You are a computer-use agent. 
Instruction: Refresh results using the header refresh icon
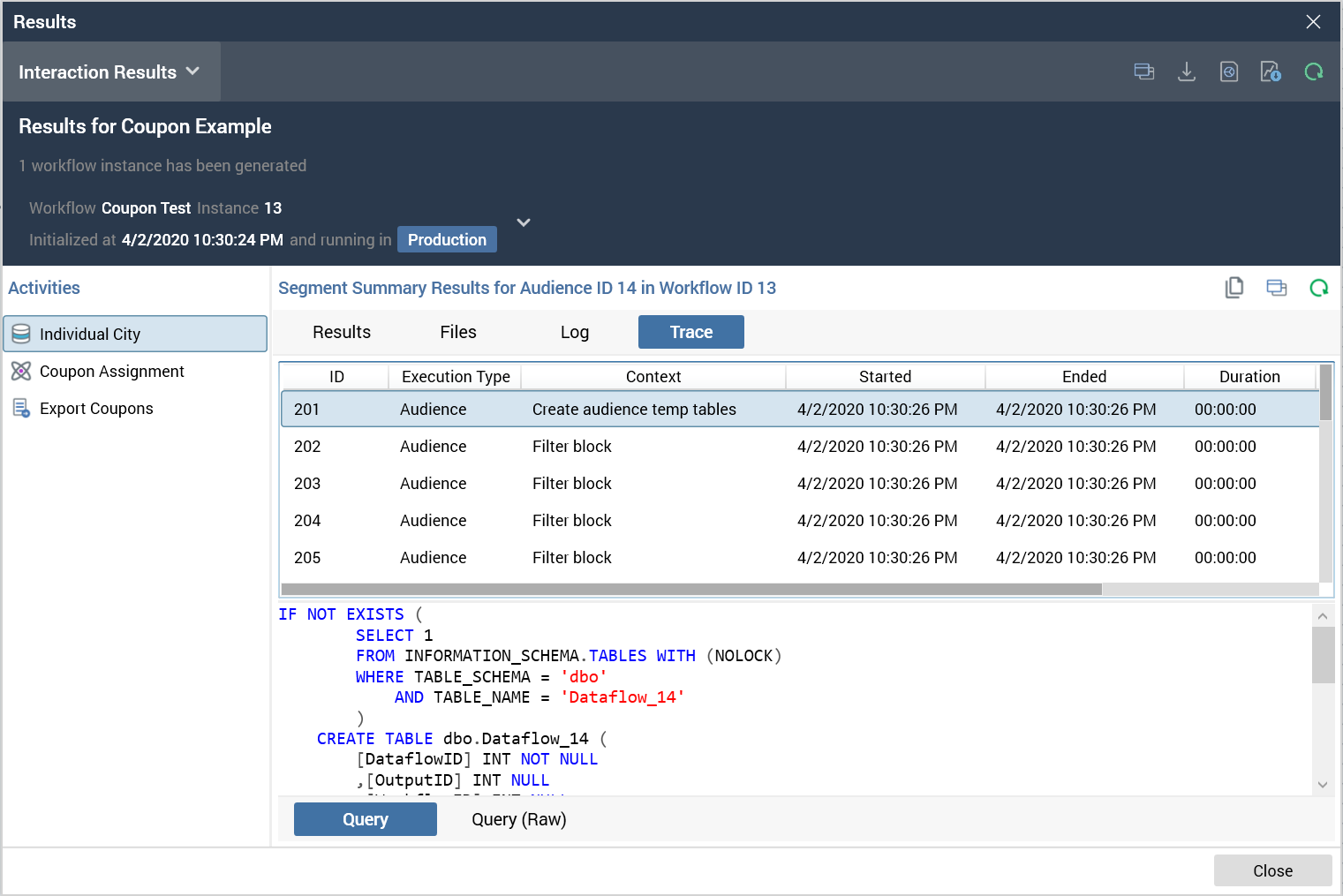click(1313, 72)
